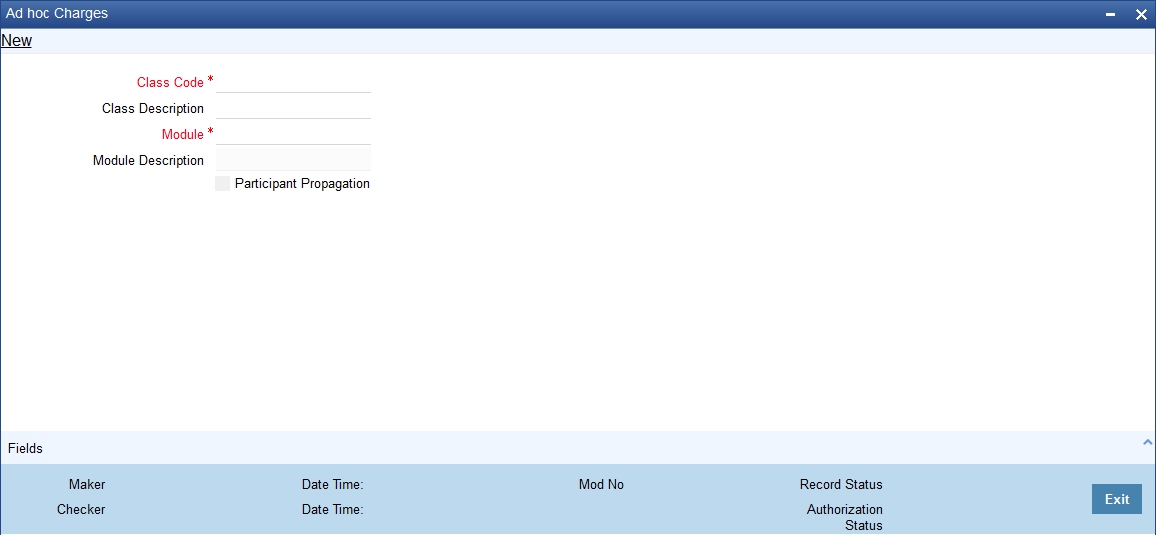Click the Exit button

pos(1117,499)
